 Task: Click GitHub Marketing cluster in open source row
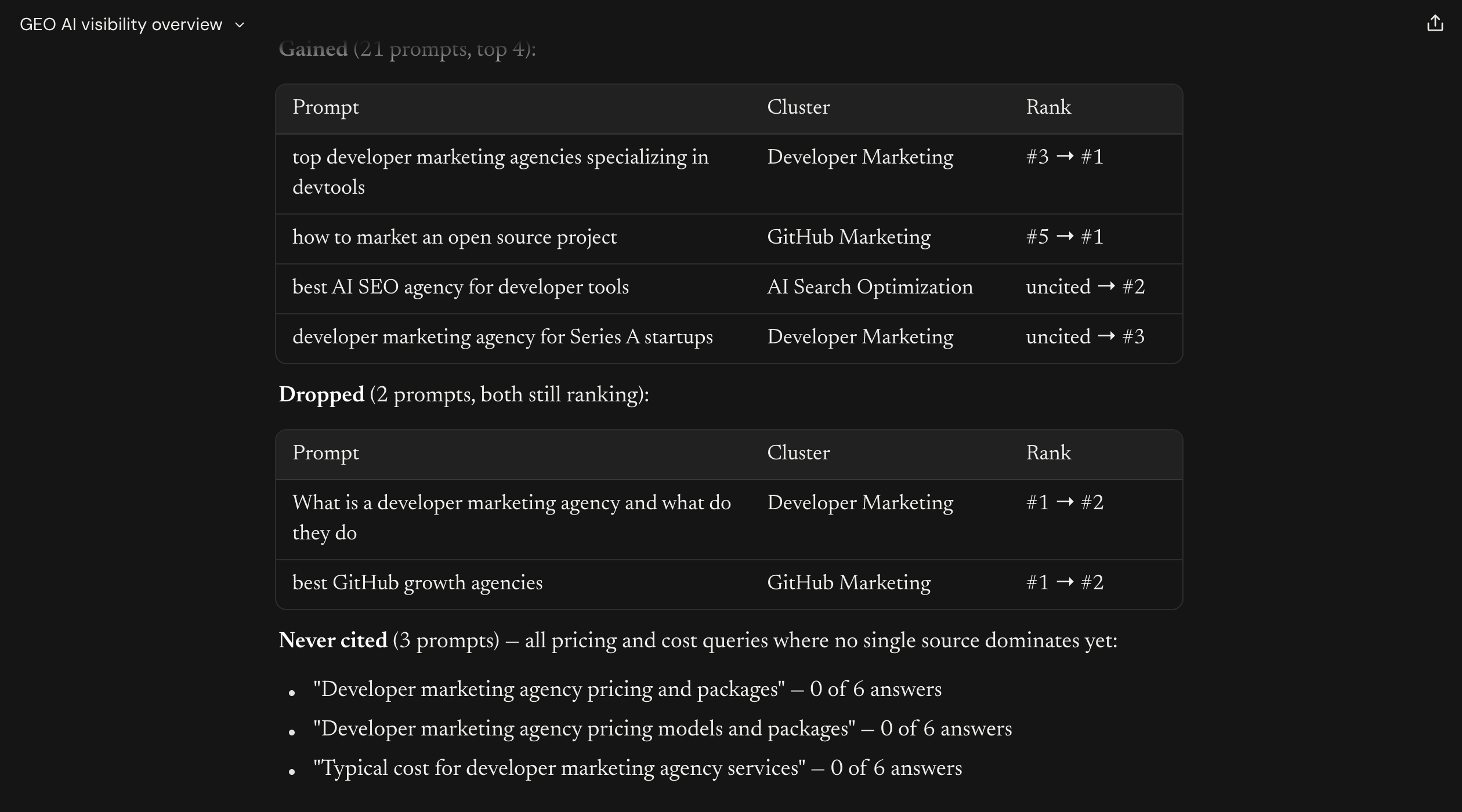coord(849,237)
